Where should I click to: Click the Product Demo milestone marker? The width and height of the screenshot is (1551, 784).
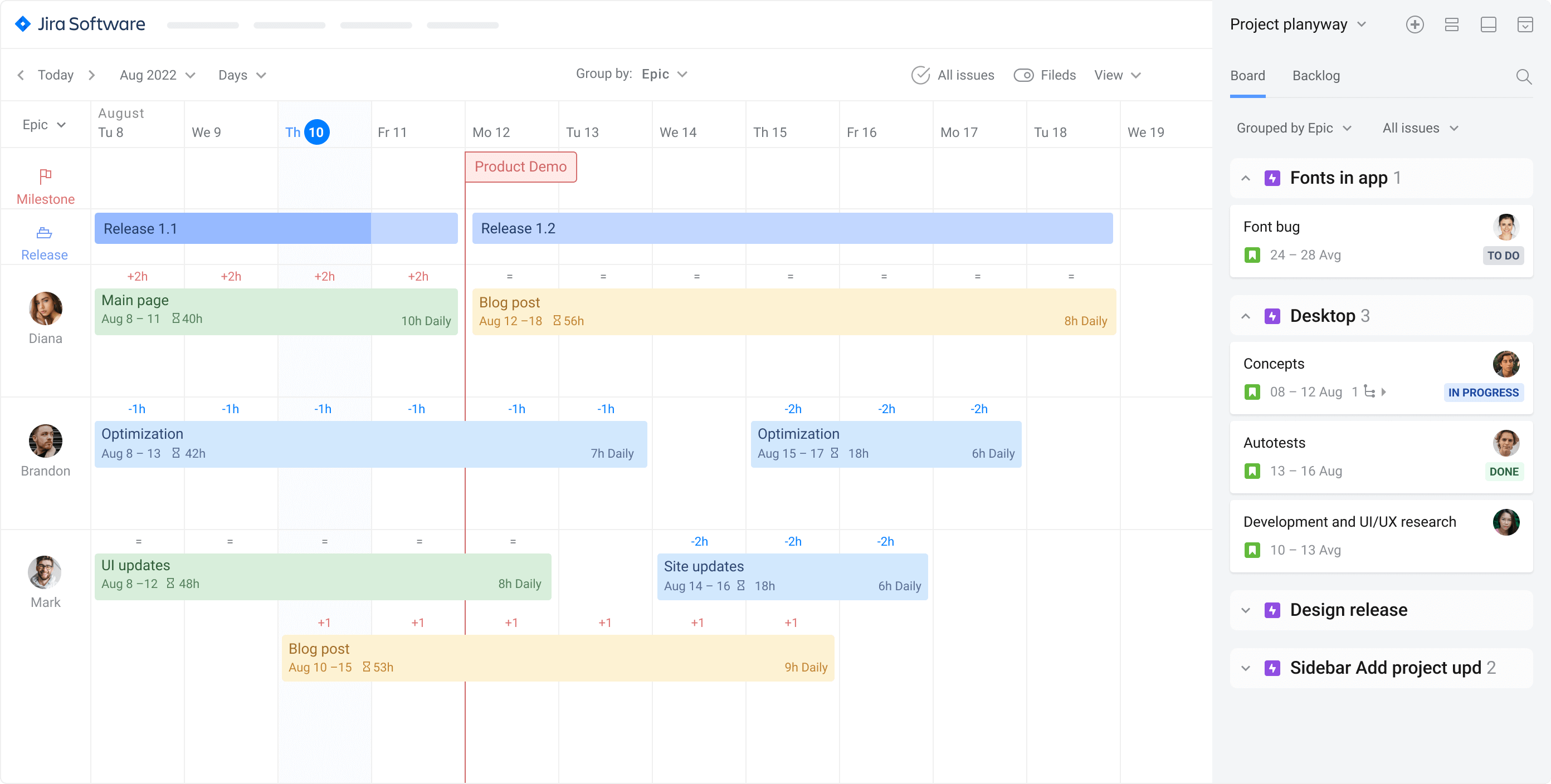[x=520, y=166]
